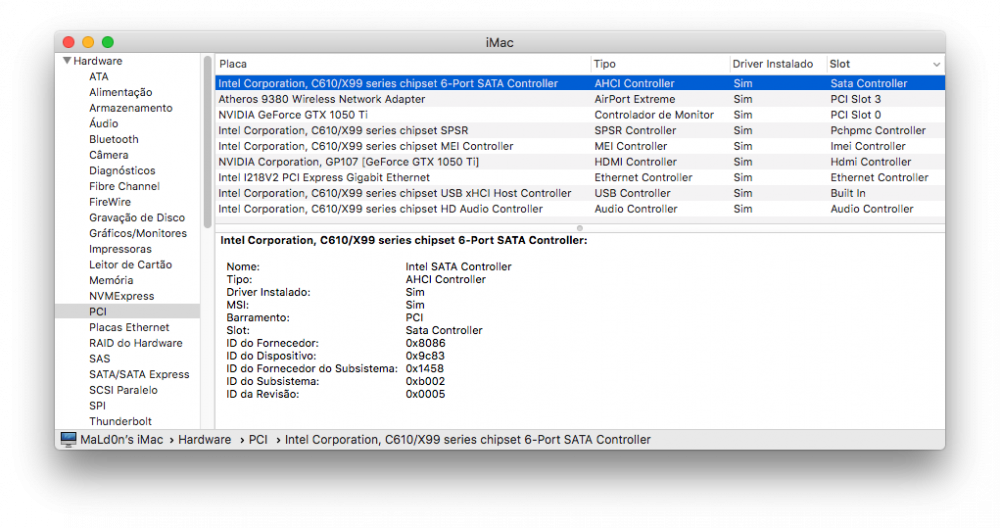Click SATA Controller path bar entry
Screen dimensions: 1000x528
tap(467, 440)
